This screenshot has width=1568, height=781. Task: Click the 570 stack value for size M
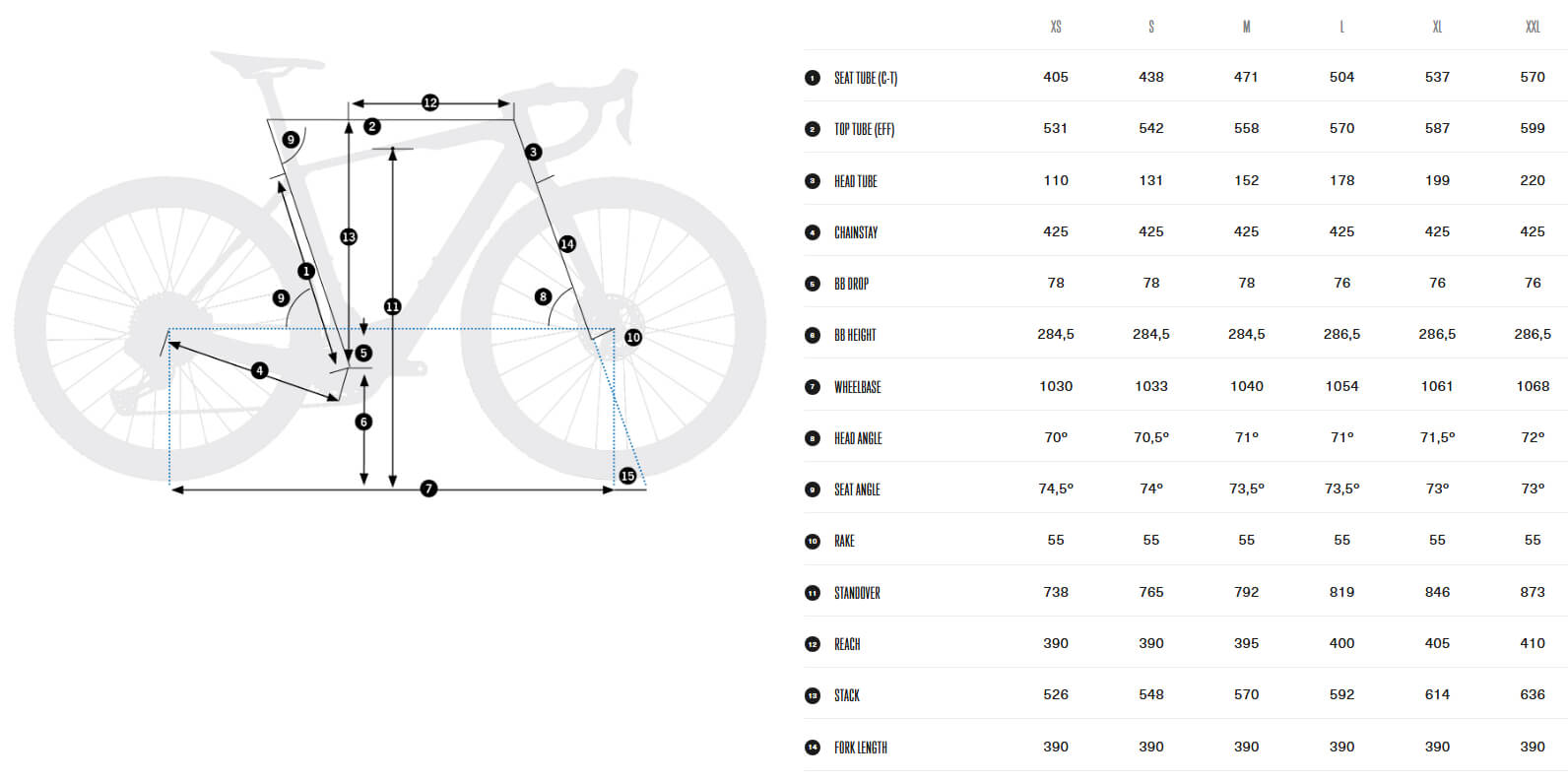pyautogui.click(x=1246, y=694)
